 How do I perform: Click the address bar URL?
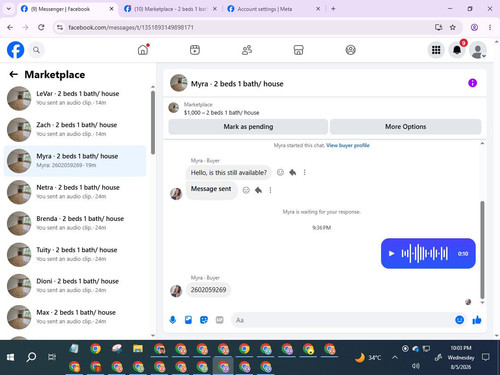[x=131, y=27]
